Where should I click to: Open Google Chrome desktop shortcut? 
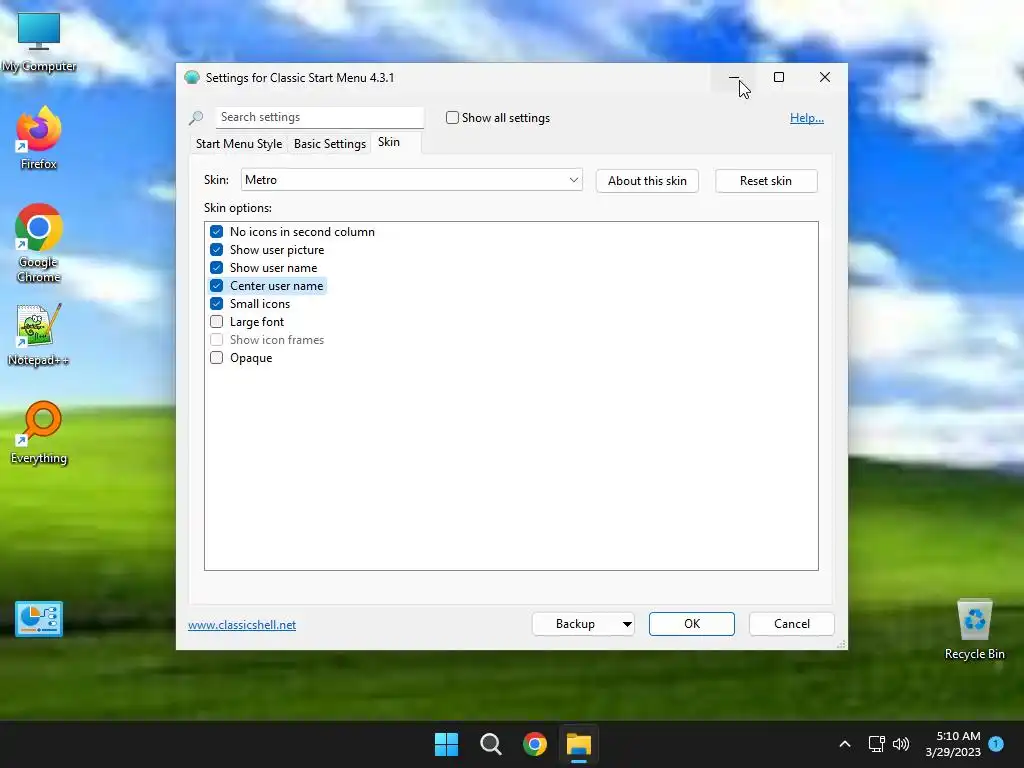click(x=39, y=243)
